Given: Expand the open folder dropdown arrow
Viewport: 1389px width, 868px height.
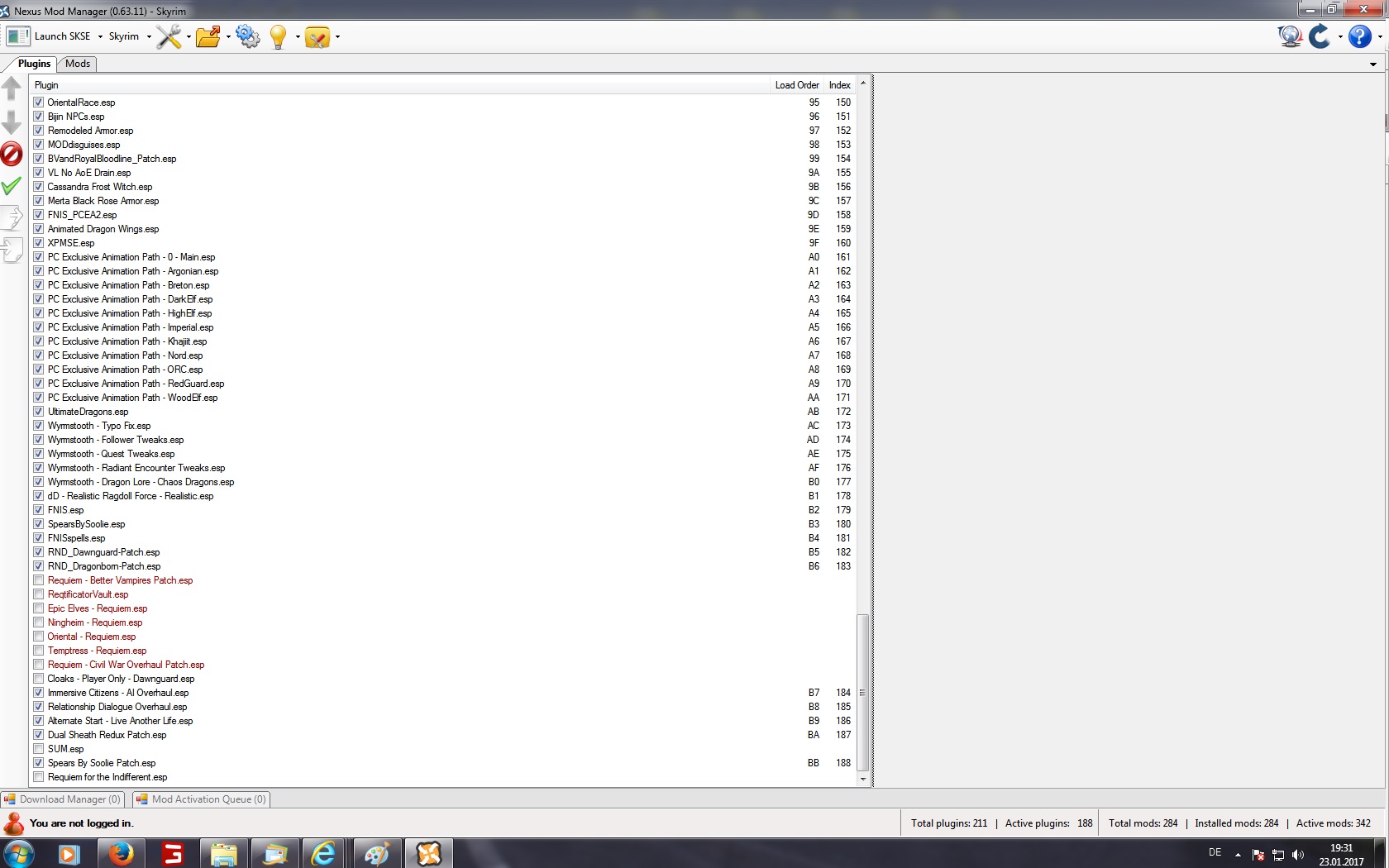Looking at the screenshot, I should coord(228,37).
